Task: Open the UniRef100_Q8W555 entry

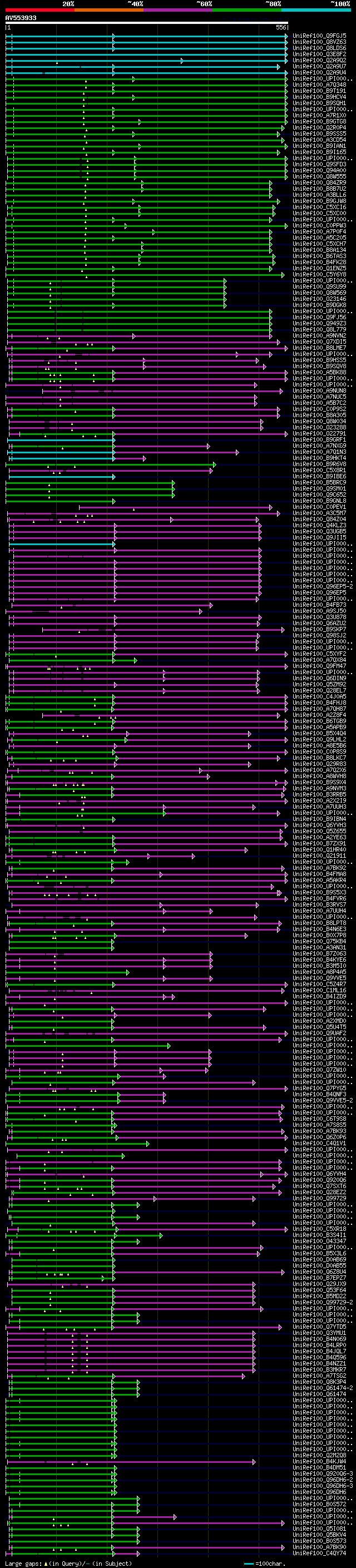Action: click(x=319, y=176)
